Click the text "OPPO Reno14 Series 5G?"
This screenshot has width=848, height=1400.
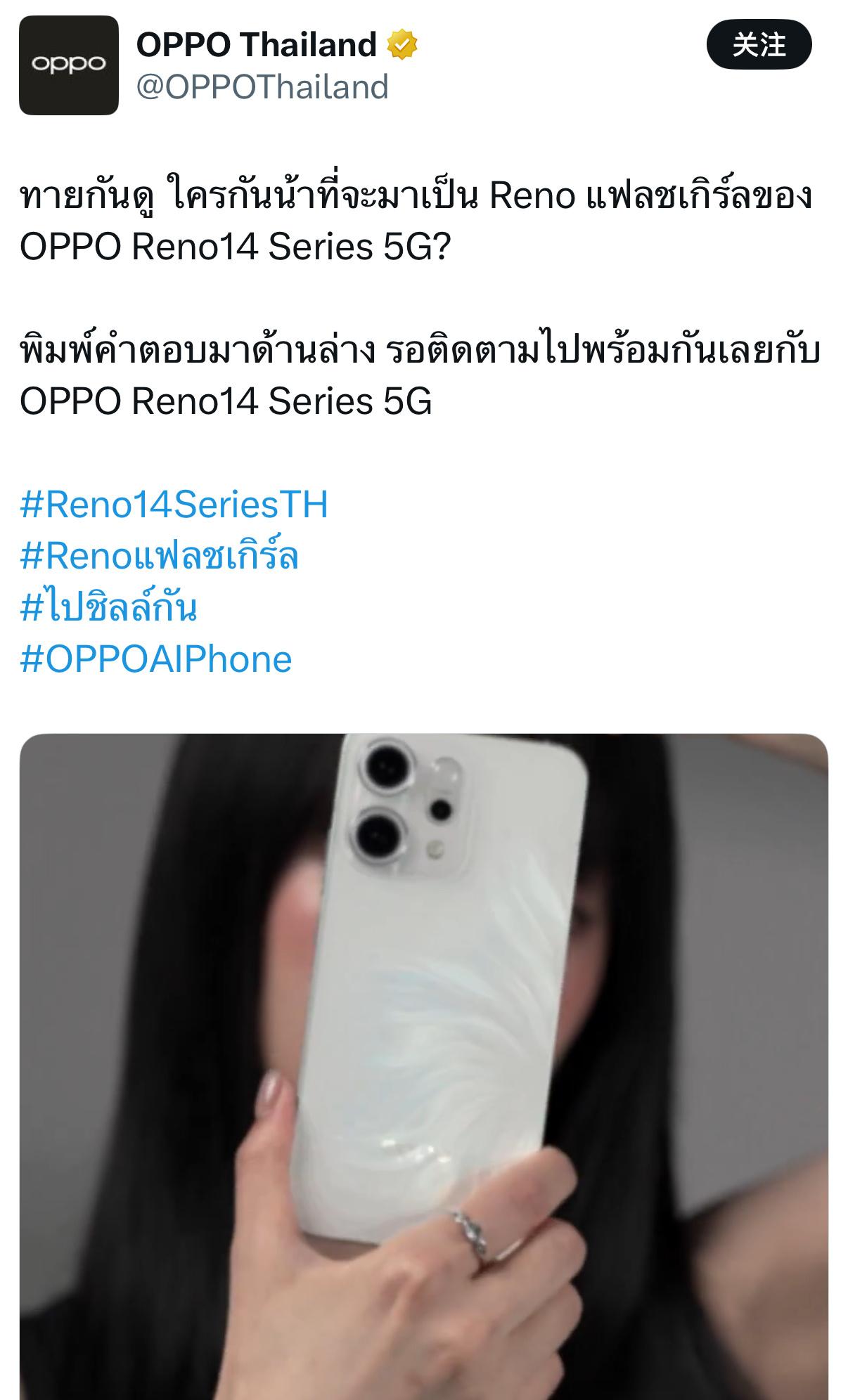click(x=235, y=247)
